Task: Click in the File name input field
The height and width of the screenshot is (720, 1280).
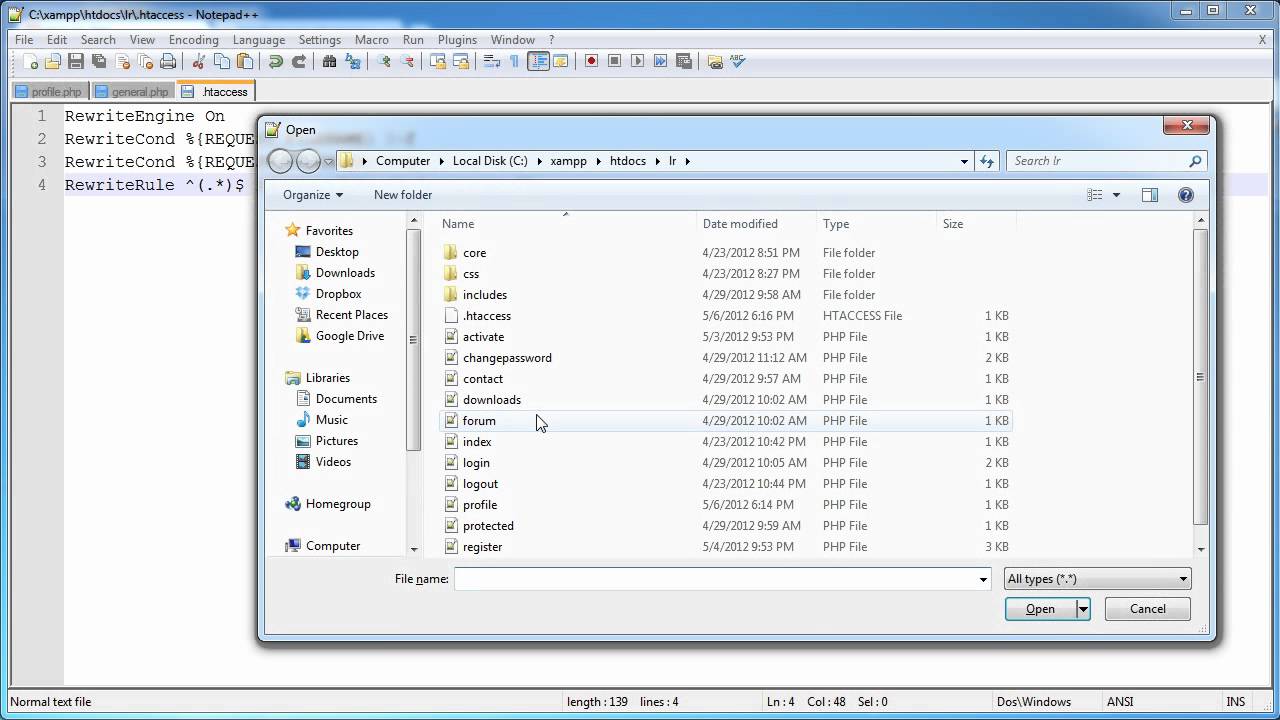Action: point(715,579)
